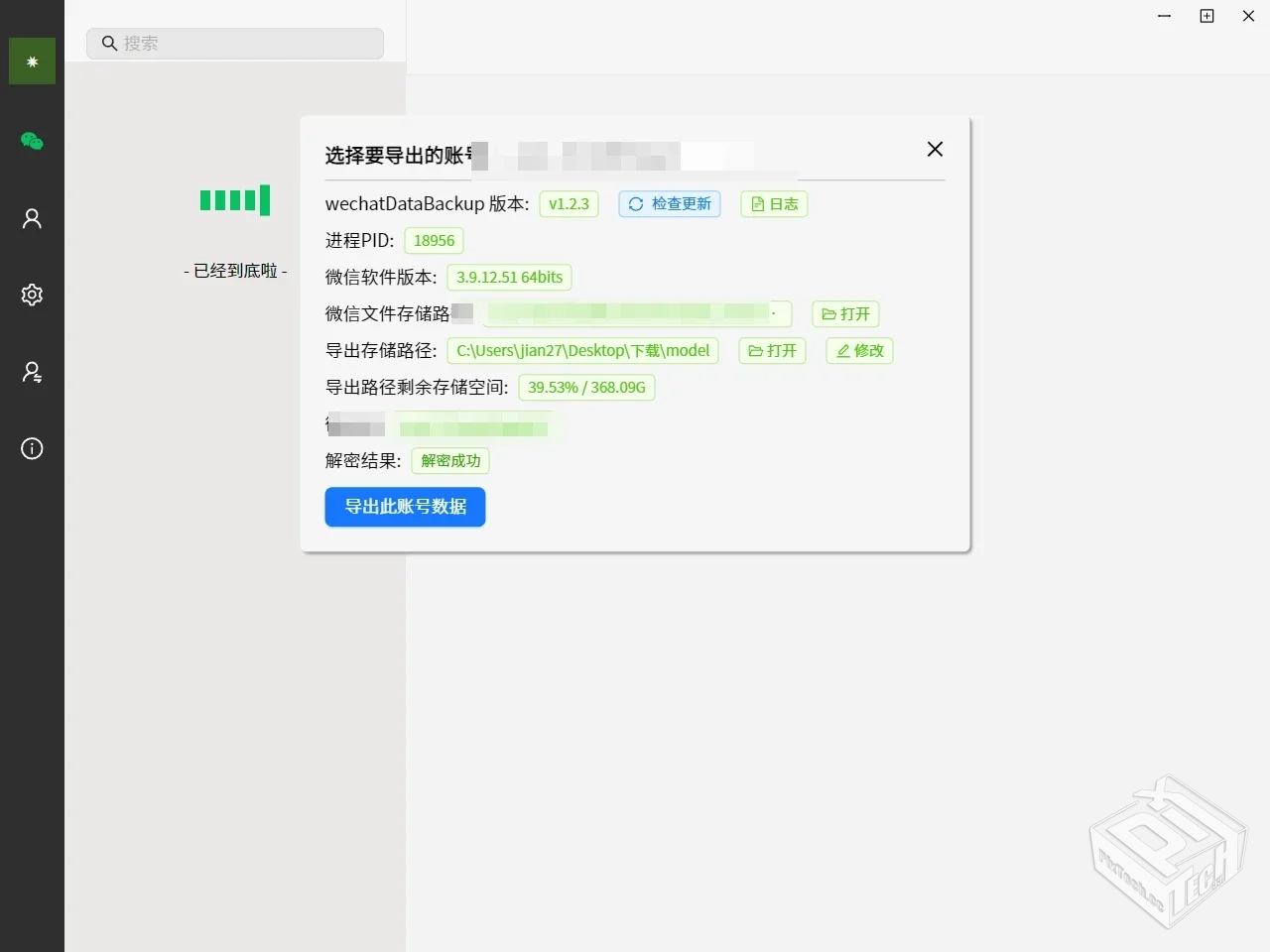Click the process PID 18956 badge
Viewport: 1270px width, 952px height.
(434, 240)
